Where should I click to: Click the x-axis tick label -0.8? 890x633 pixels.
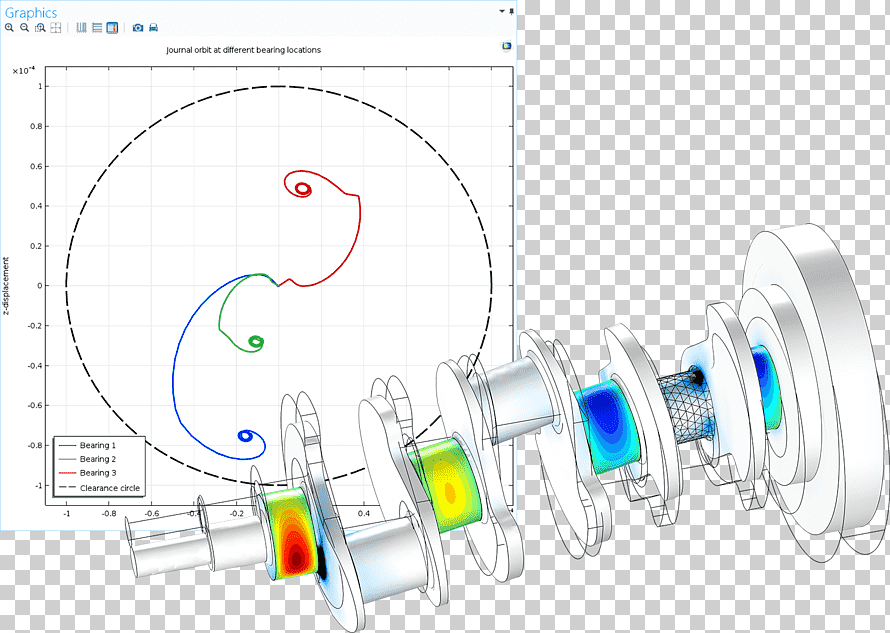click(109, 513)
